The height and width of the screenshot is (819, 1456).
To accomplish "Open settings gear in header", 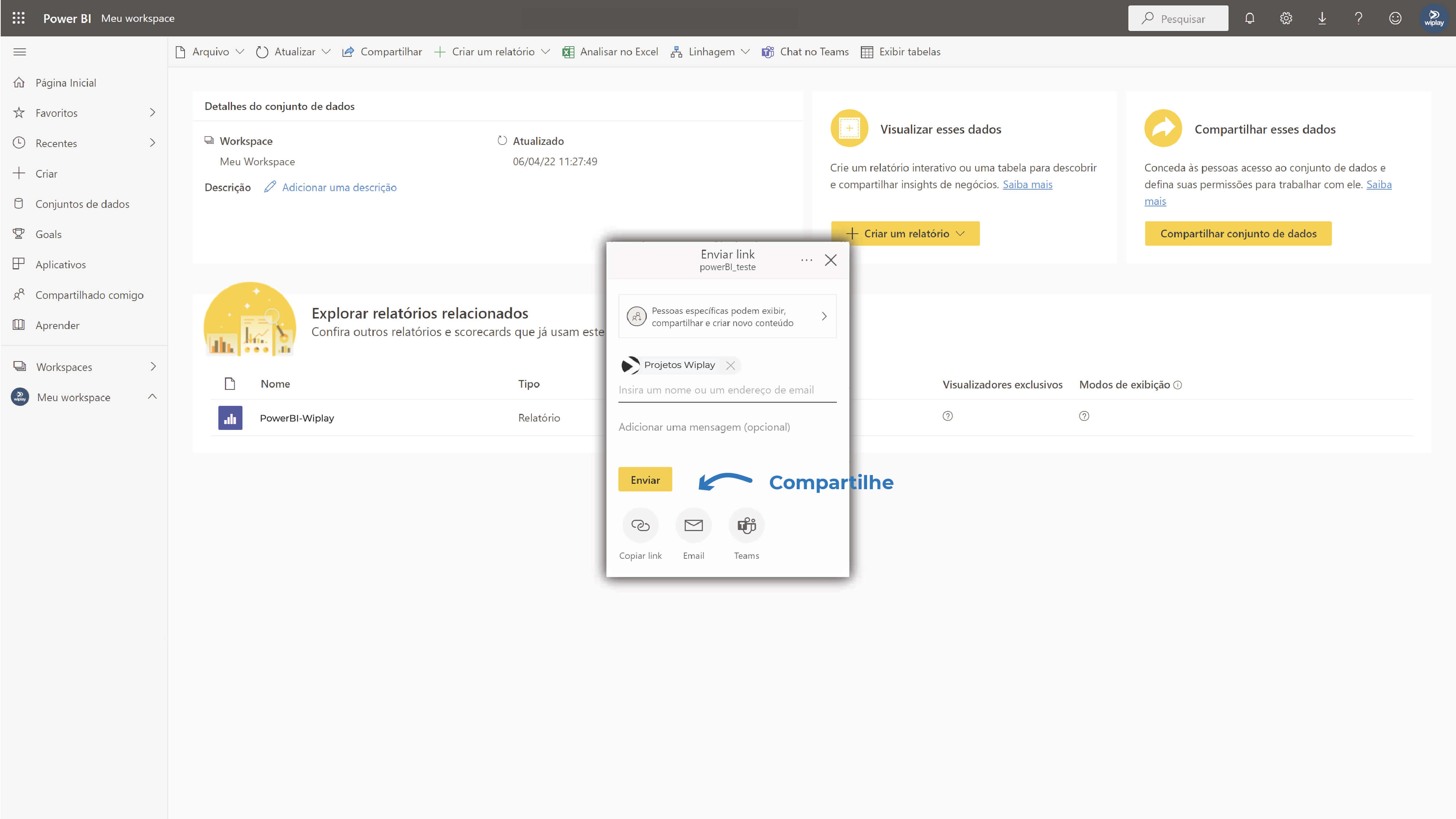I will point(1286,19).
